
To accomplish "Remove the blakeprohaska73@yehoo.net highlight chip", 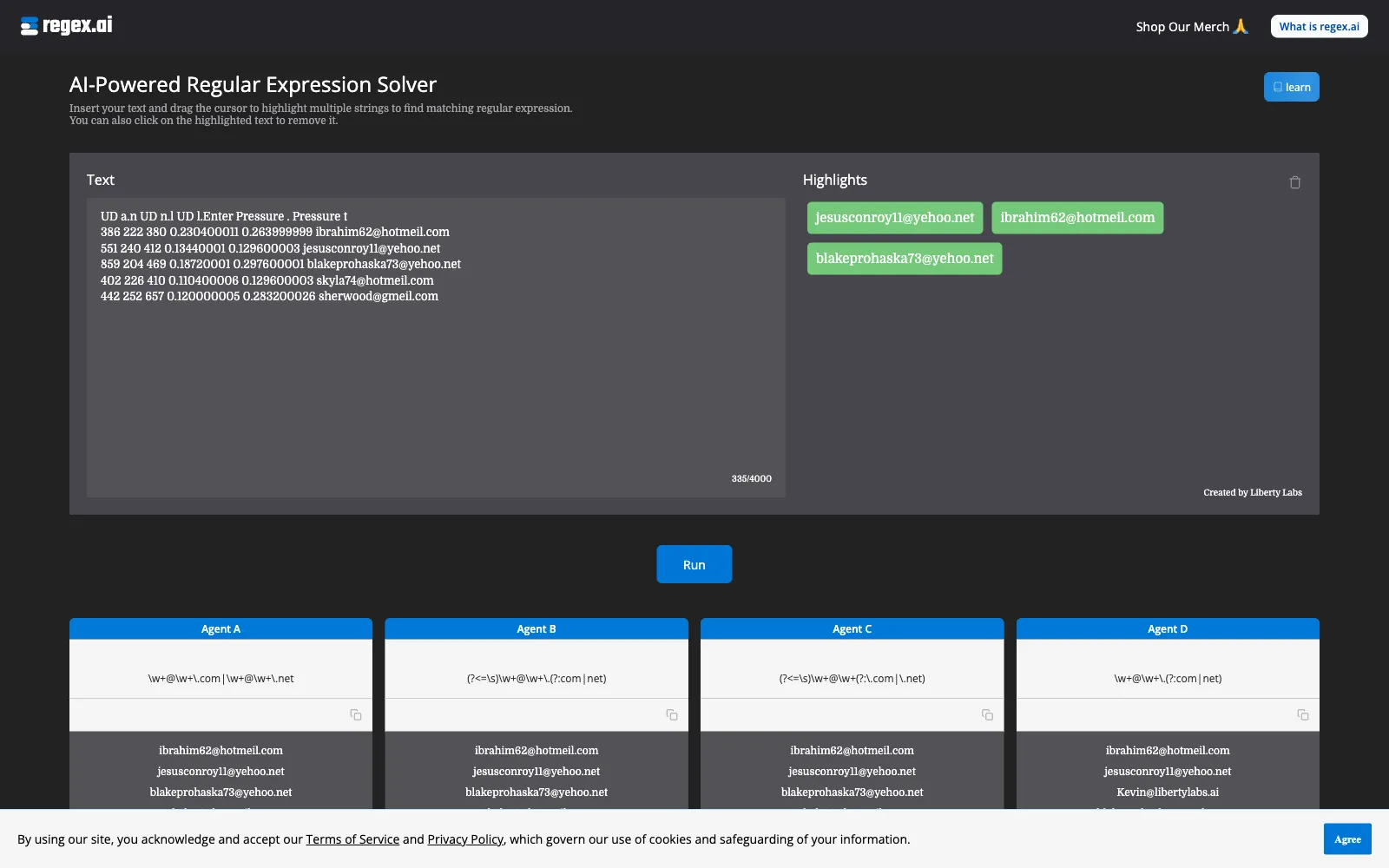I will [x=905, y=259].
